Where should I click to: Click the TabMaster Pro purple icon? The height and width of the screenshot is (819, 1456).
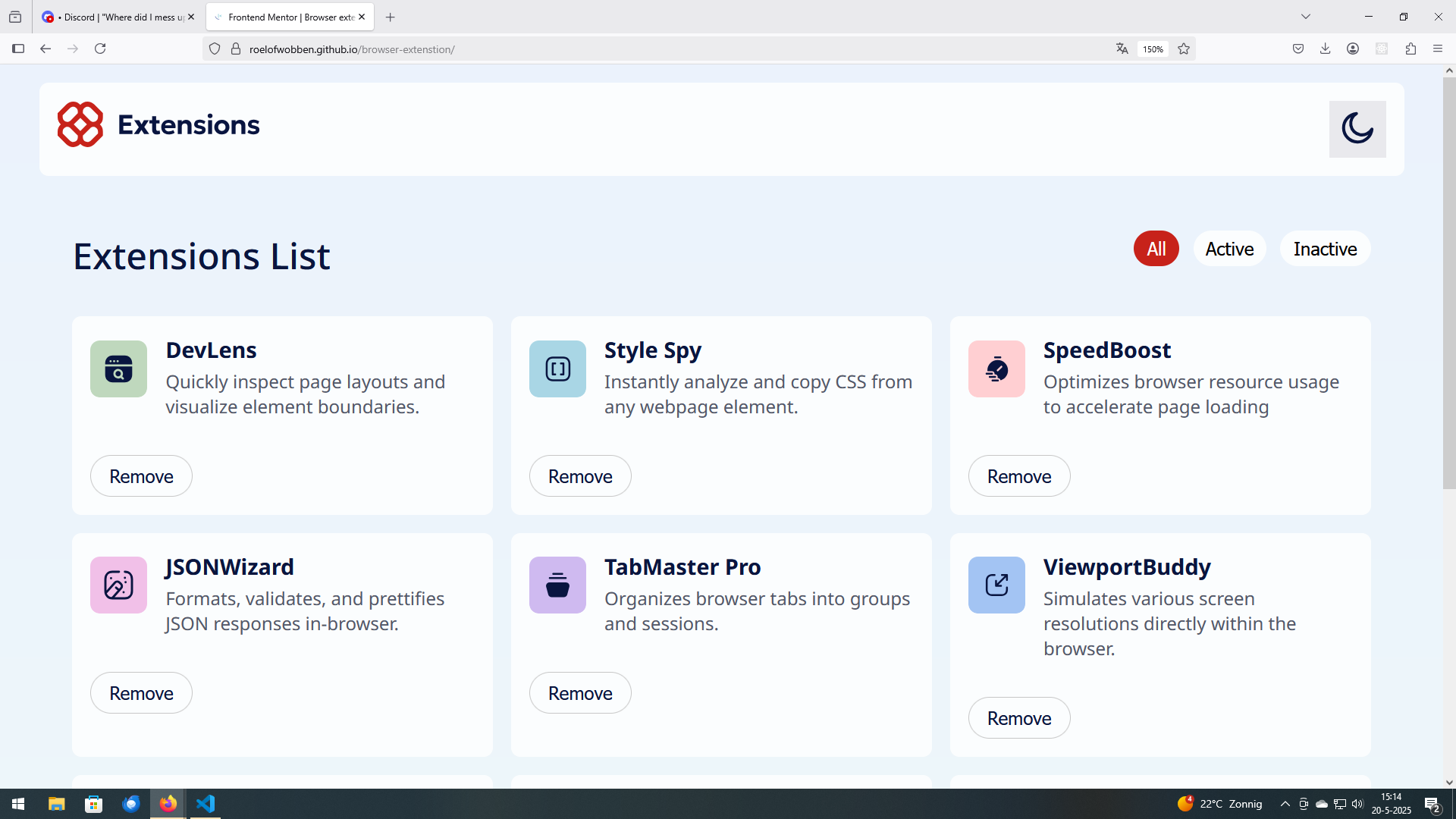tap(557, 585)
